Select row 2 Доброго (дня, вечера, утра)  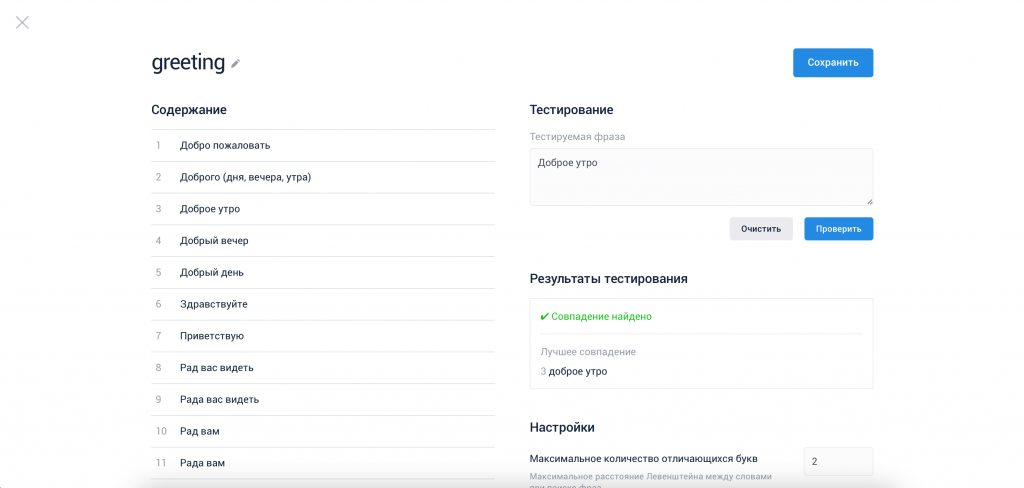click(x=245, y=177)
